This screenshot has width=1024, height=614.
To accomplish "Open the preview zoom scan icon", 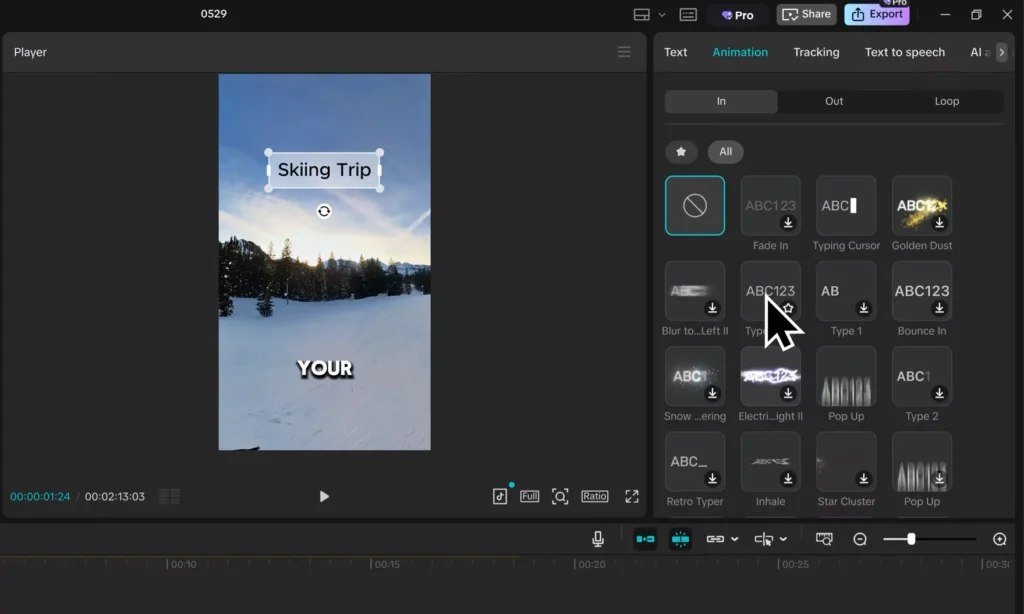I will [x=560, y=496].
